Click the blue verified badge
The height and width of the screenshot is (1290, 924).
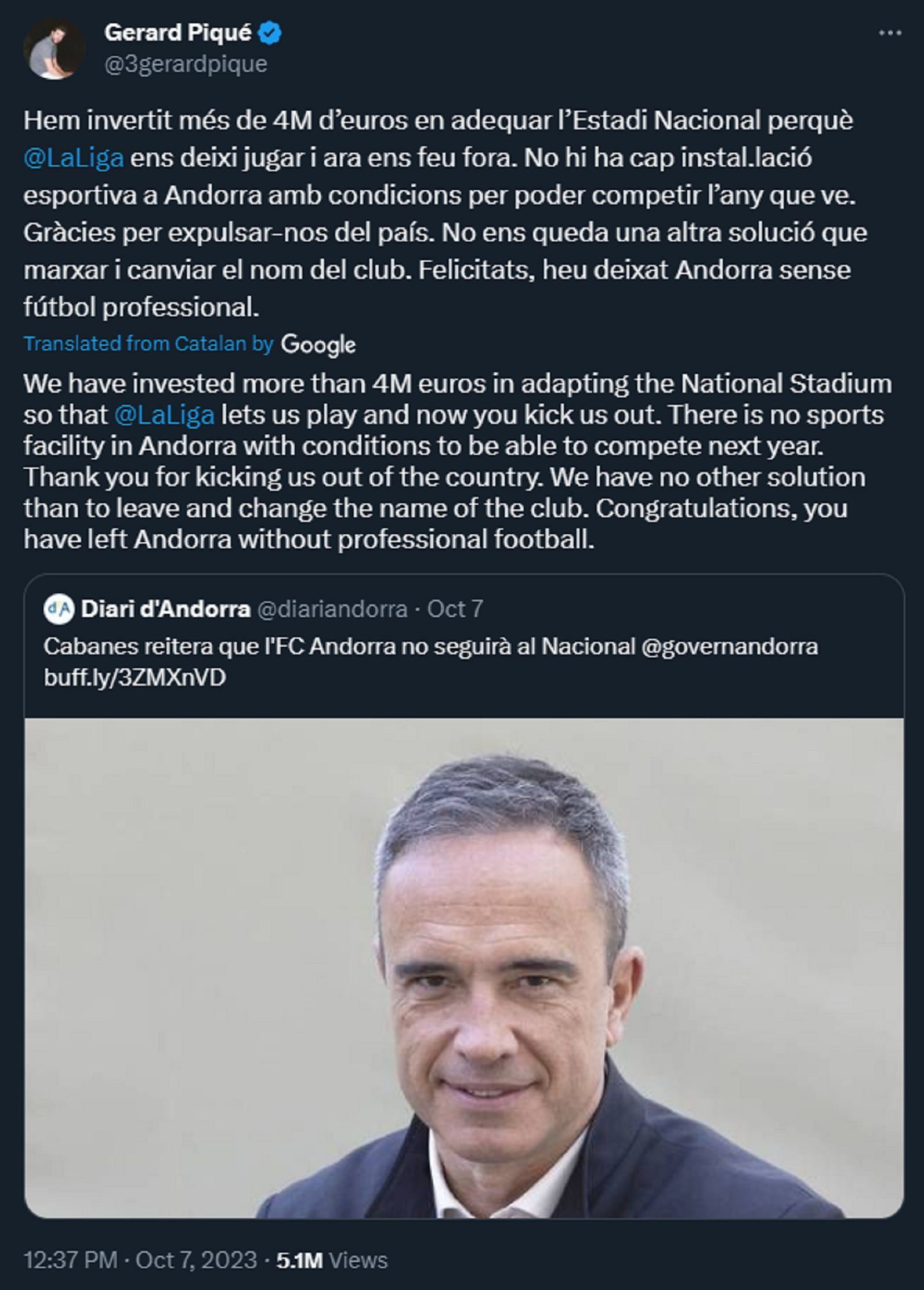(x=270, y=34)
